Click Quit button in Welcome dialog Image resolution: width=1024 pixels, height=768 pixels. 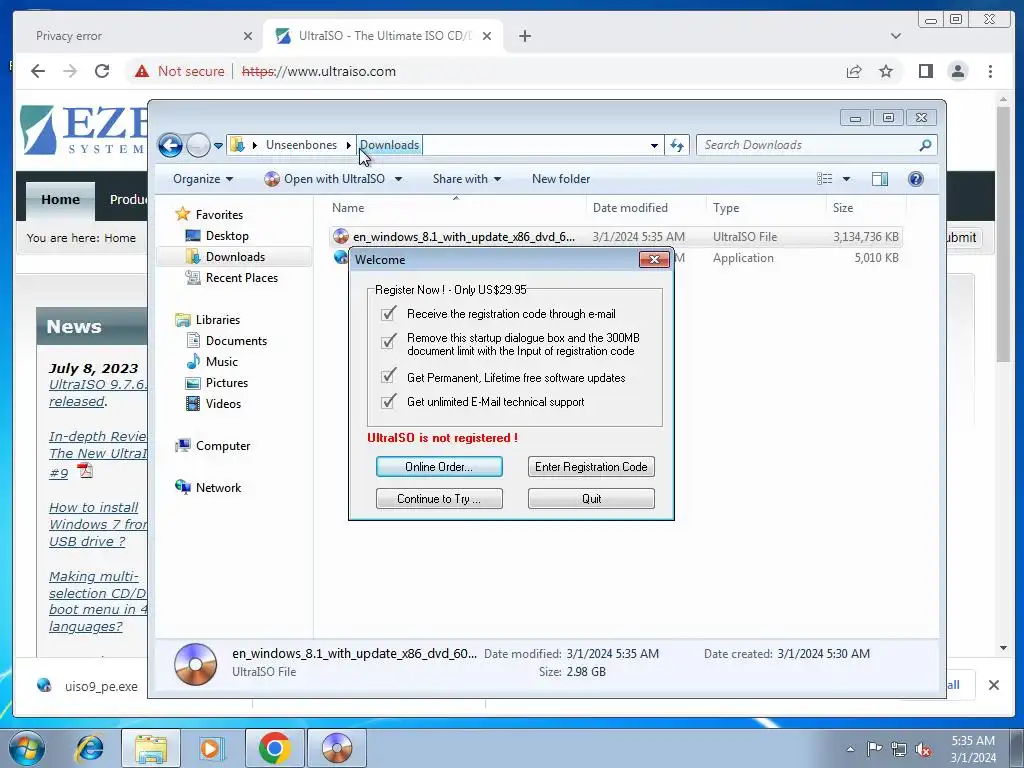591,499
